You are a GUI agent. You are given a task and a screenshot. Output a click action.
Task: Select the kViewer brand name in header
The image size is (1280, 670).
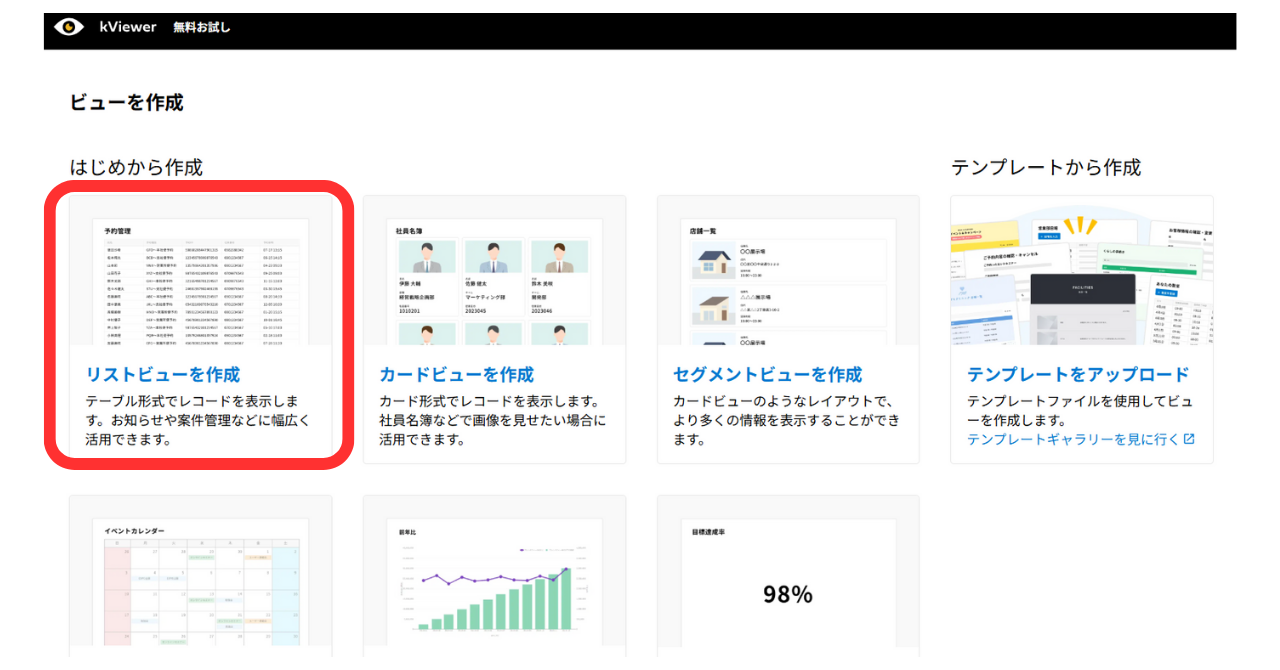(x=125, y=27)
